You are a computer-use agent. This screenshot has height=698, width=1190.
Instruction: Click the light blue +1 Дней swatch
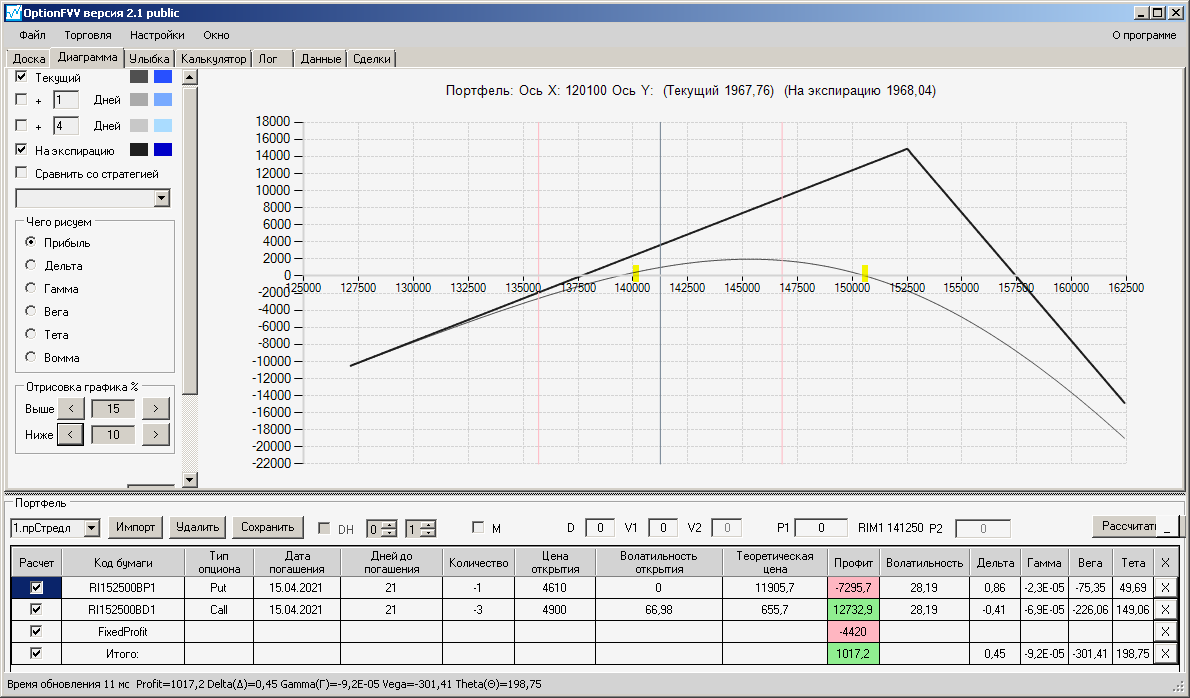pos(163,99)
